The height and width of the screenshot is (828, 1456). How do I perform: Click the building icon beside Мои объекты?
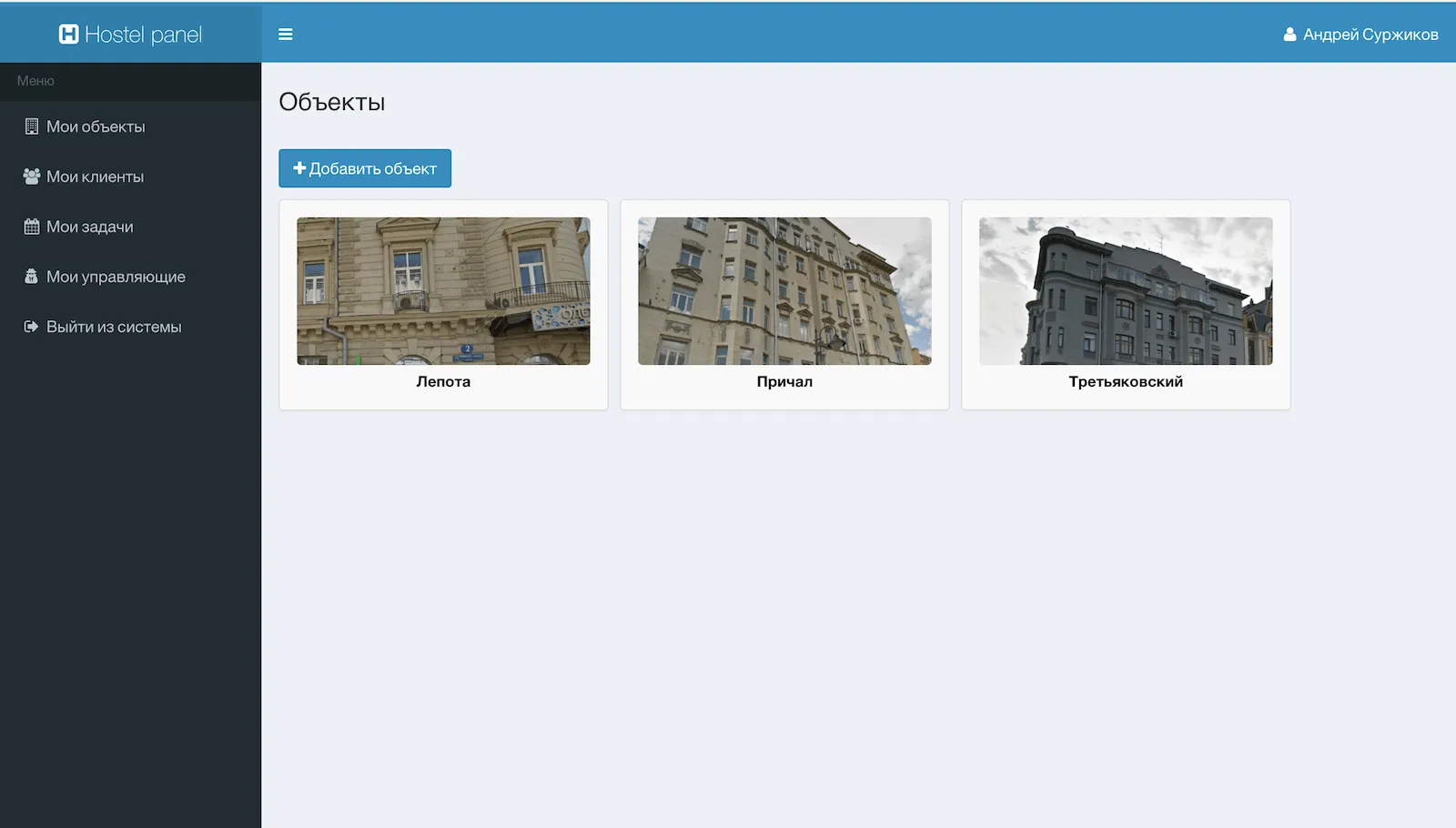click(x=32, y=126)
